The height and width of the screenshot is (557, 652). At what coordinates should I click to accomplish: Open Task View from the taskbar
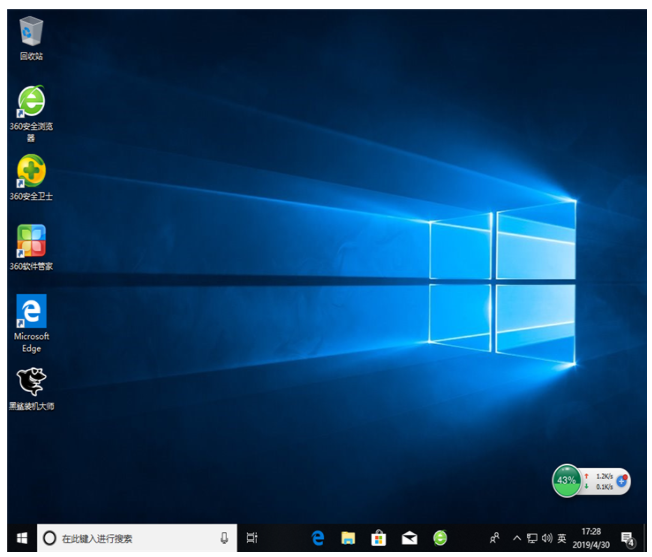coord(252,538)
